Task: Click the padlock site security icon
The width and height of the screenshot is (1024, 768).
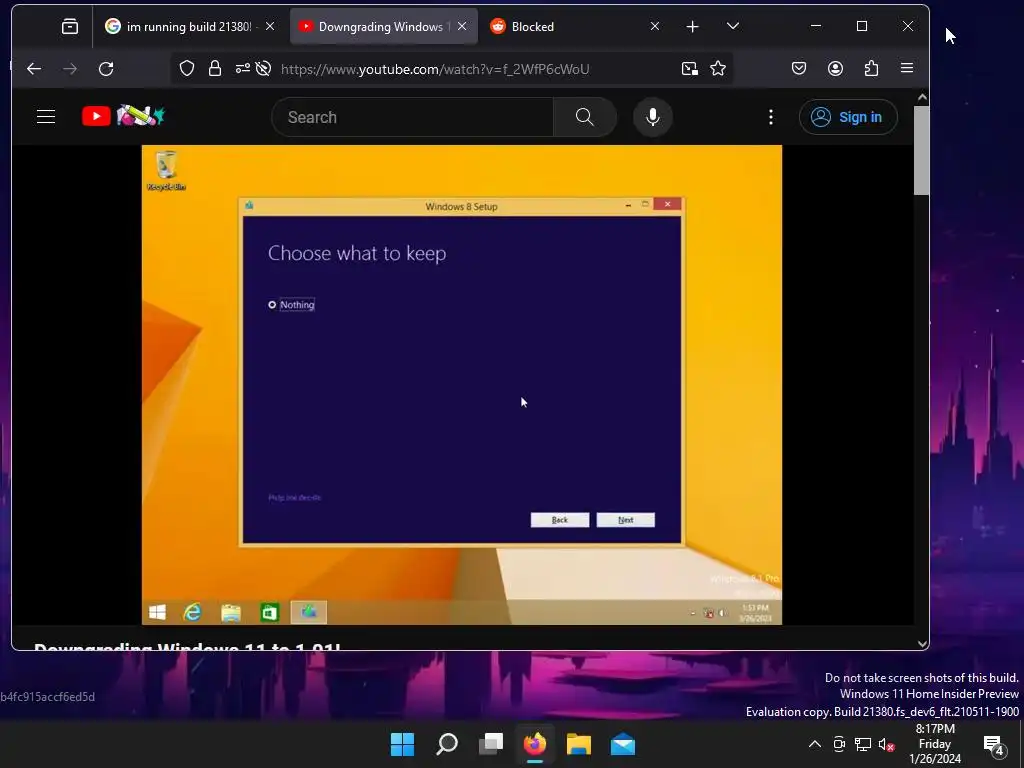Action: 215,69
